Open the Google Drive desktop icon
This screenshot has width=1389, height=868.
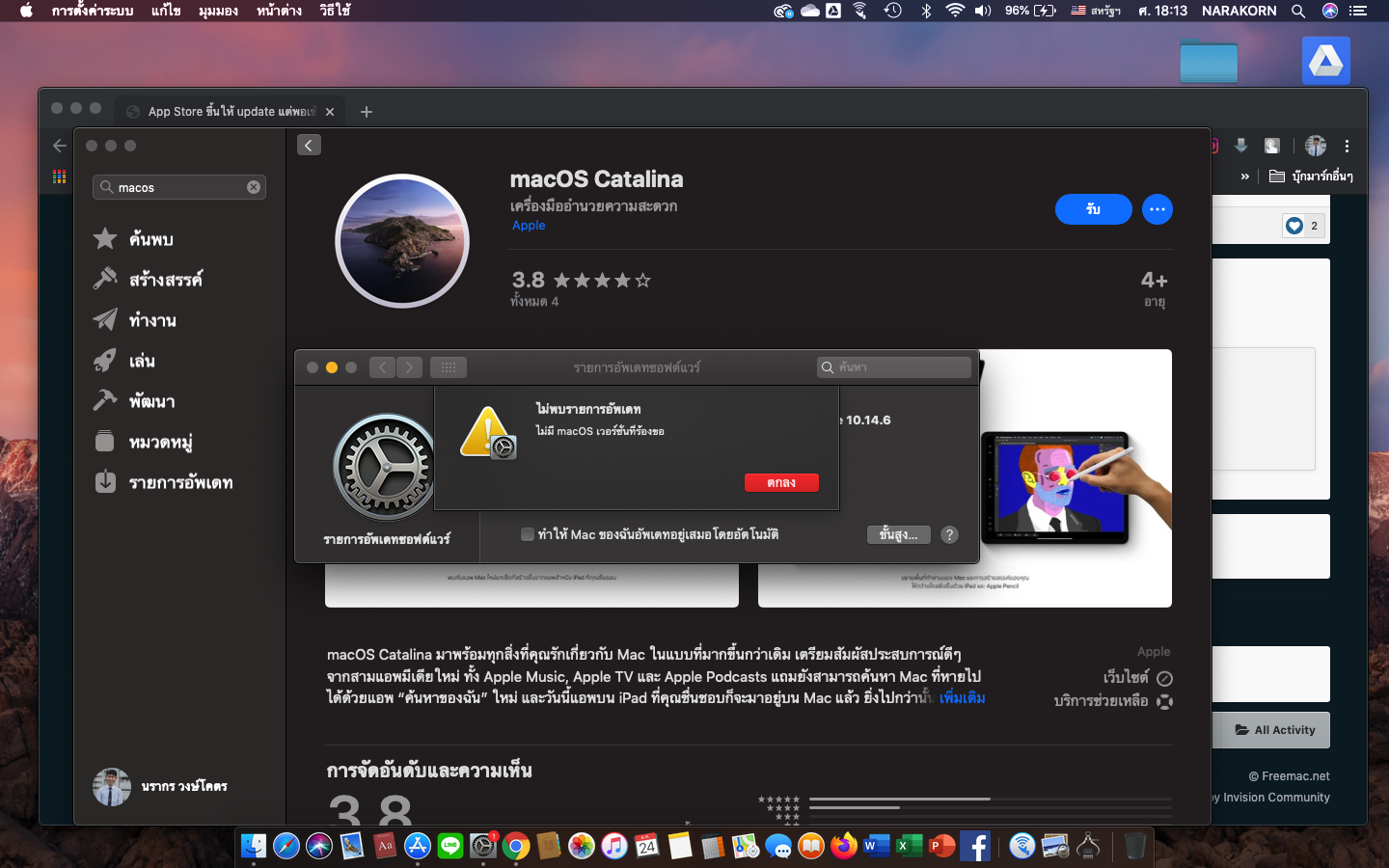[x=1325, y=61]
